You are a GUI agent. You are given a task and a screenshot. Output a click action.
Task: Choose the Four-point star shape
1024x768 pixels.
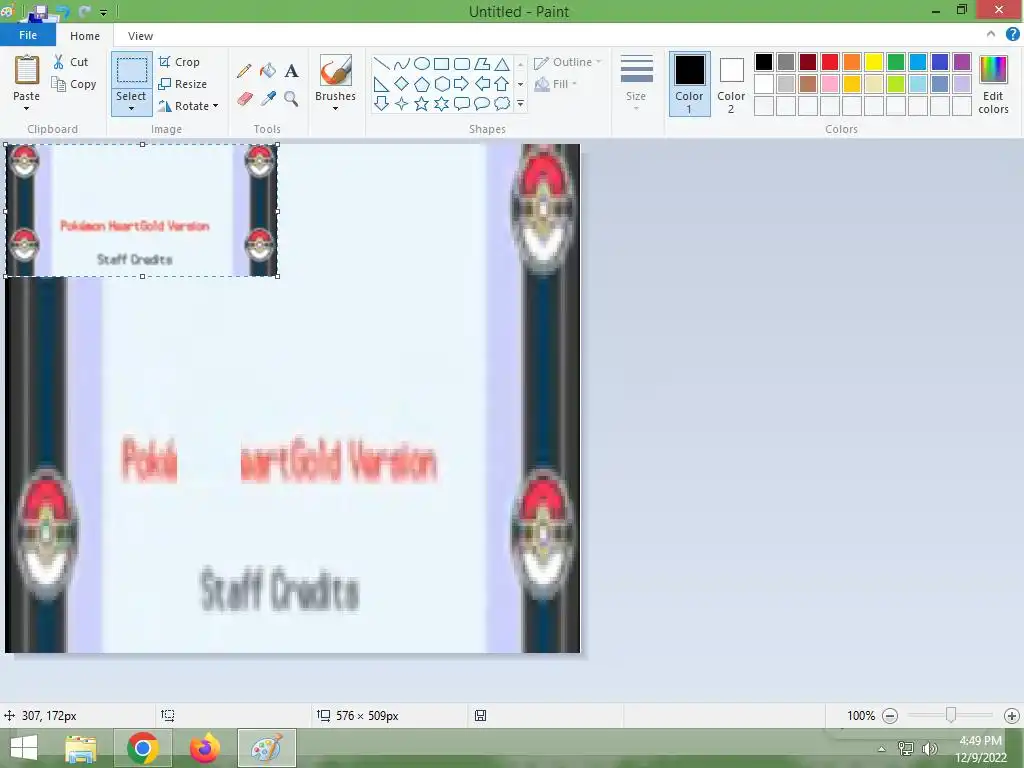click(402, 103)
